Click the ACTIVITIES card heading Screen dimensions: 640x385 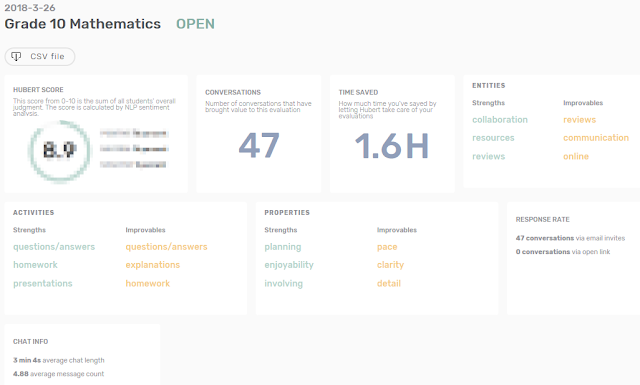[x=33, y=213]
